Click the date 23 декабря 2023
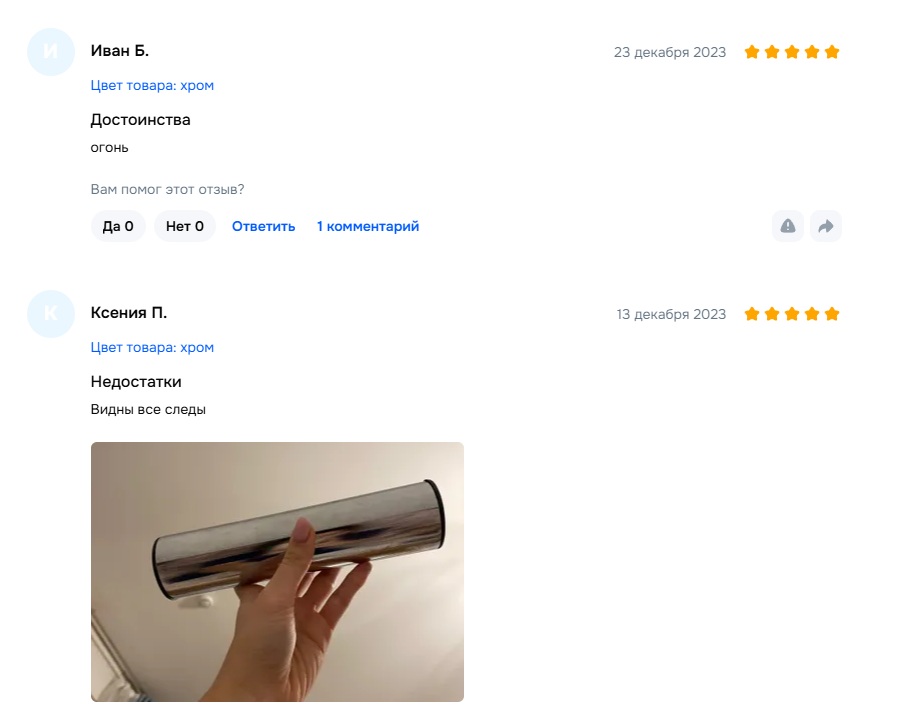The height and width of the screenshot is (721, 924). pos(670,52)
